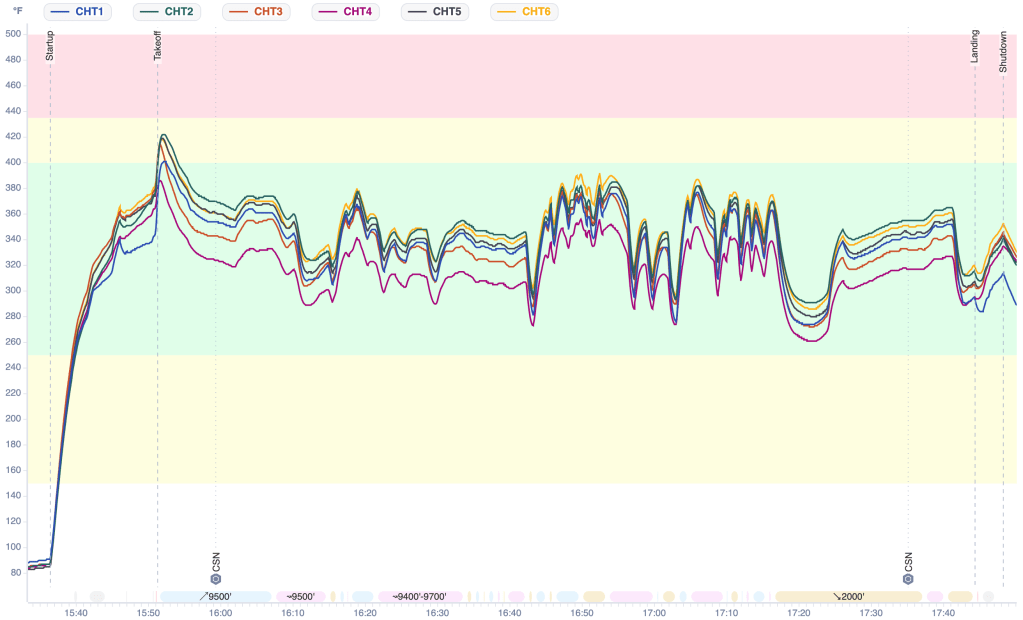Click the ~9500' cruise phase segment
This screenshot has height=620, width=1023.
coord(300,597)
